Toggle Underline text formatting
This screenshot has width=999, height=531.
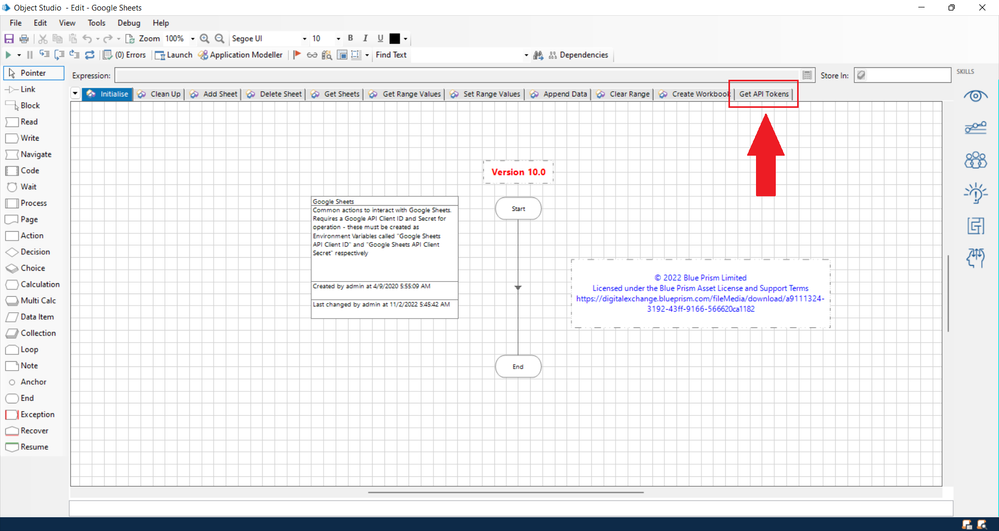click(x=378, y=38)
